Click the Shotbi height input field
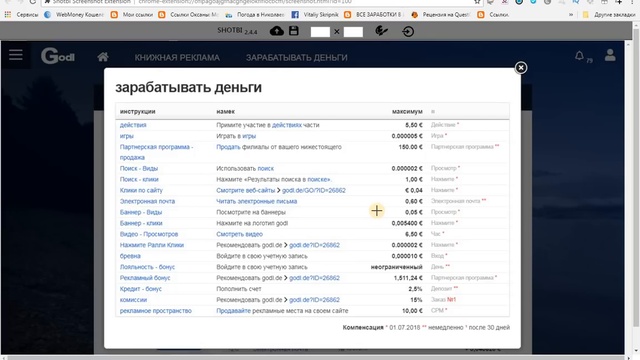This screenshot has width=640, height=360. (353, 32)
